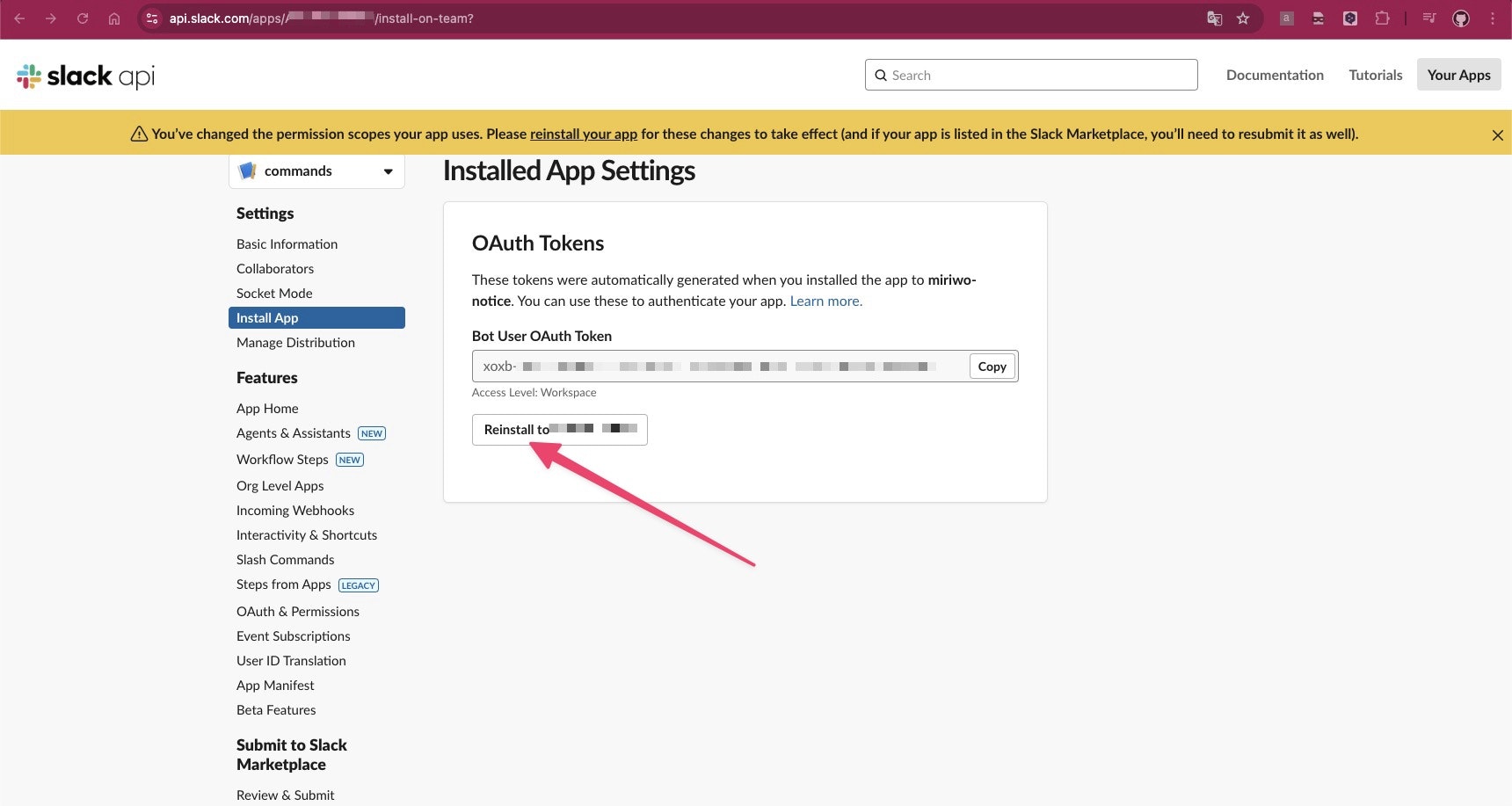The width and height of the screenshot is (1512, 806).
Task: Click the 'OAuth Tokens' heading
Action: 538,243
